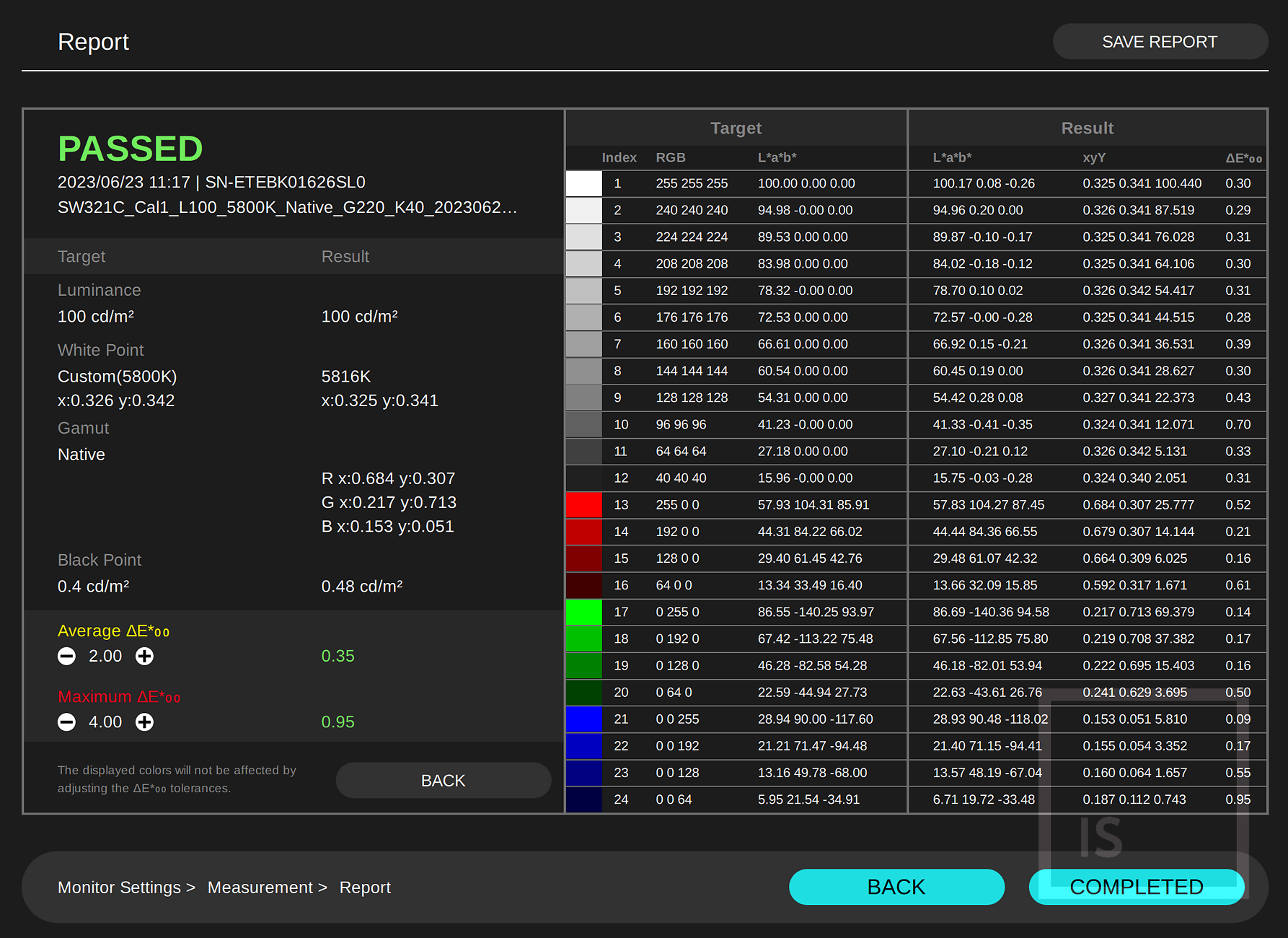This screenshot has width=1288, height=938.
Task: Decrease the Maximum ΔE*₀₀ tolerance
Action: (66, 722)
